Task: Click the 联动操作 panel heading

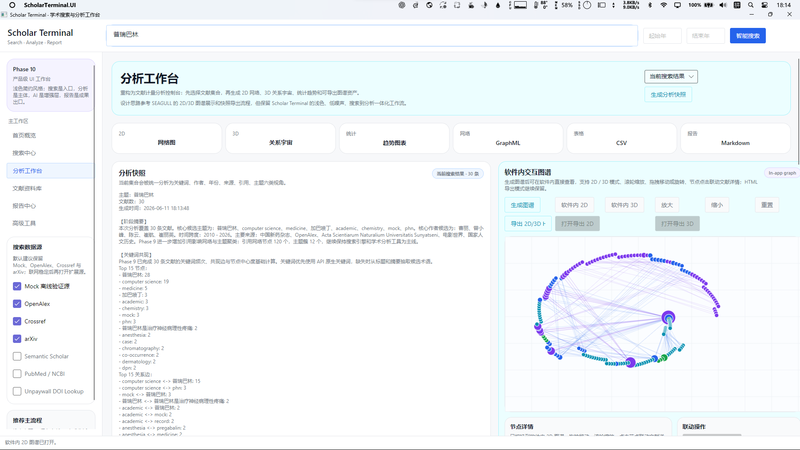Action: [694, 427]
